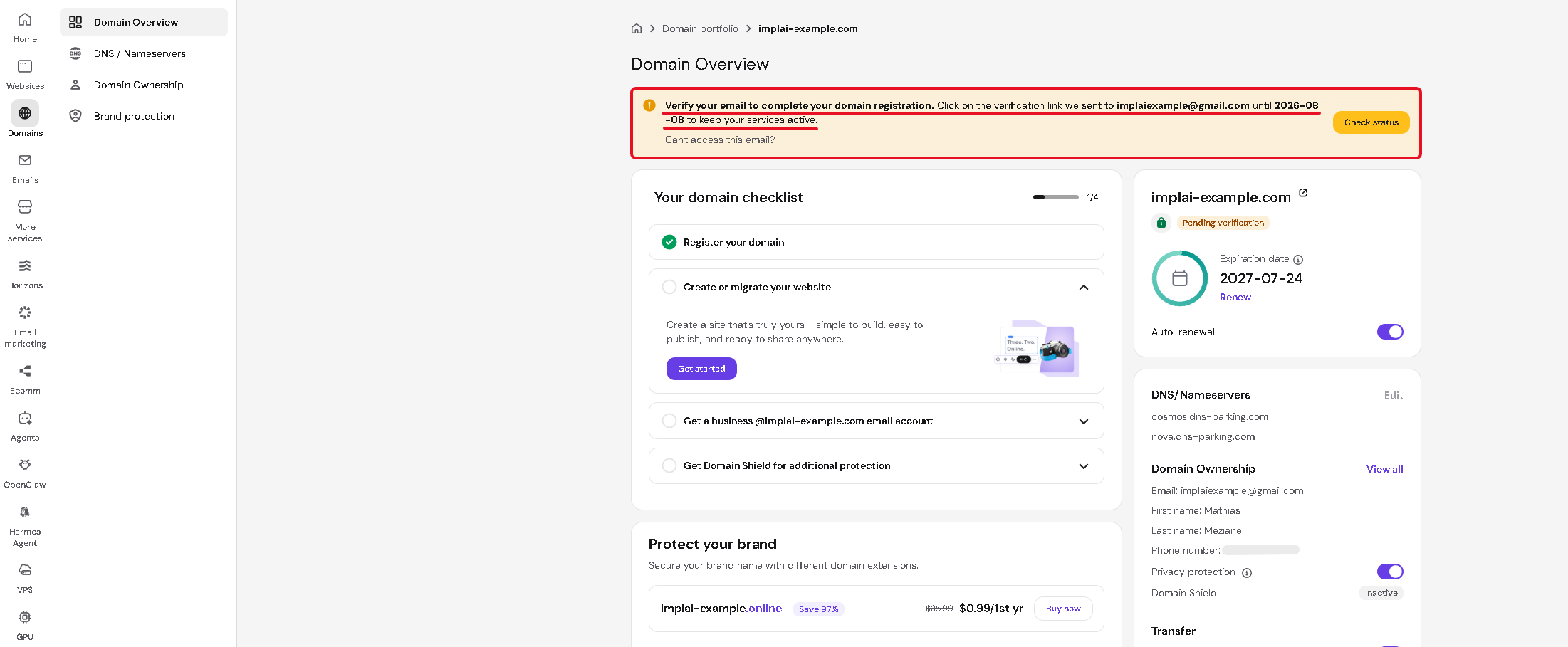Select Domain Overview menu item
Screen dimensions: 1568x647
click(144, 22)
